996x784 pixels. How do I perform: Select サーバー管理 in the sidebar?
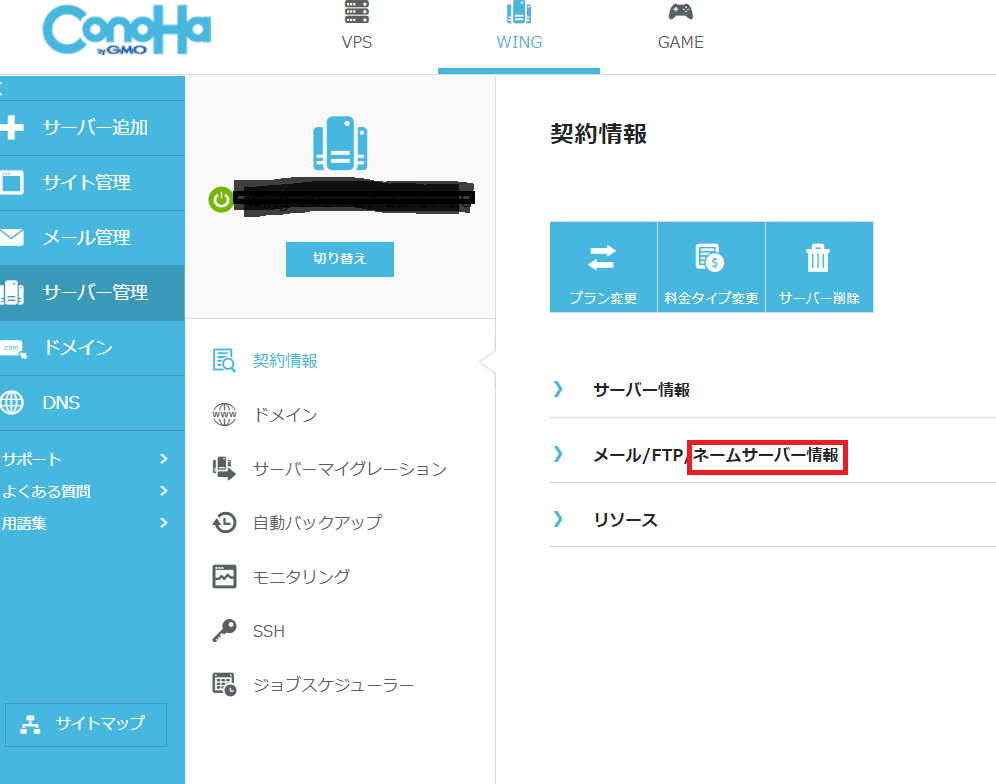(92, 293)
